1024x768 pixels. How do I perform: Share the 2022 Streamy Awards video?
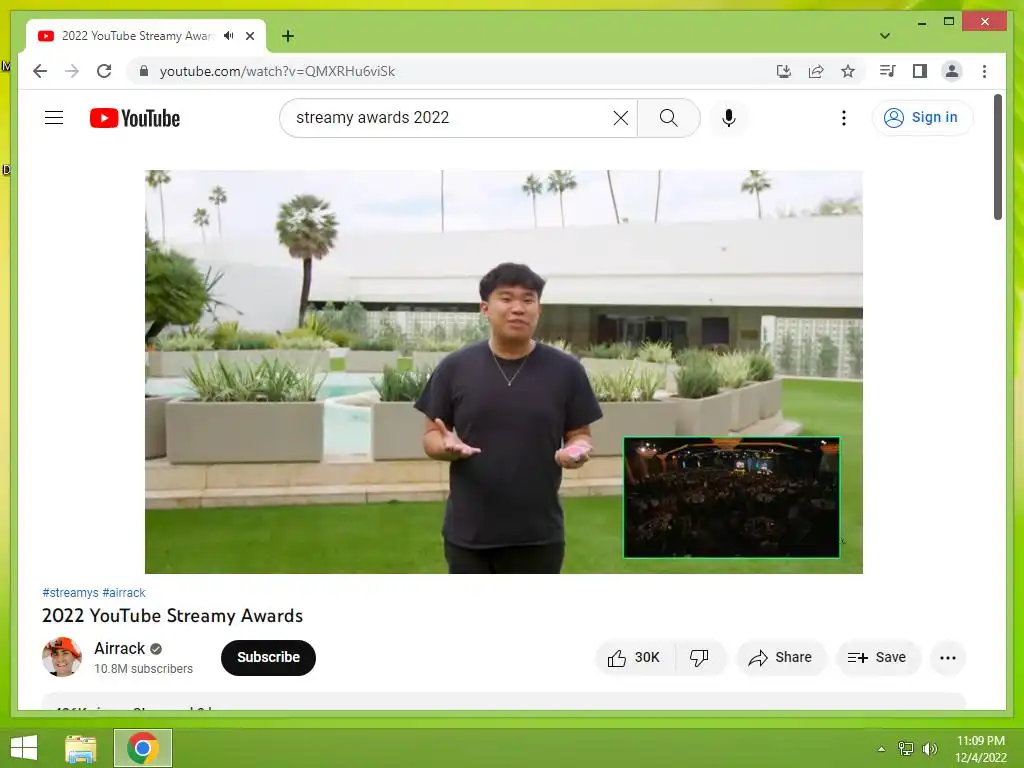781,658
